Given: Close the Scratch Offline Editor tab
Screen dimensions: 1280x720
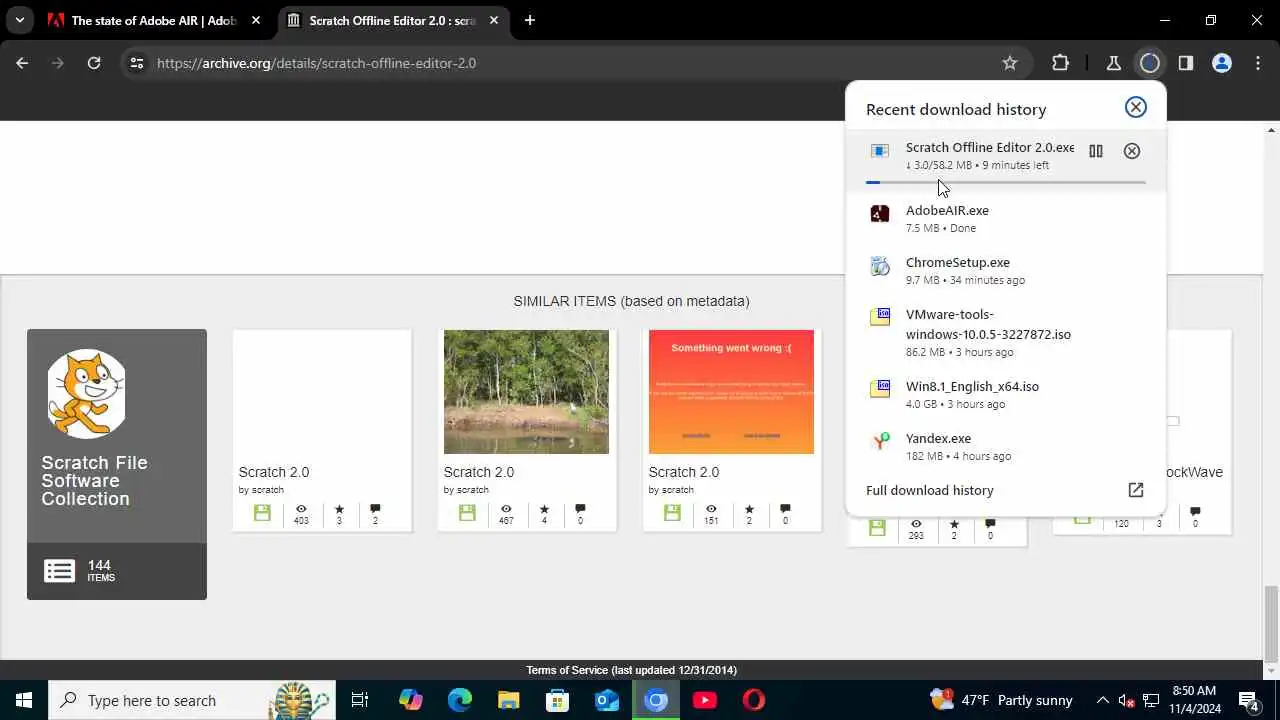Looking at the screenshot, I should tap(494, 20).
